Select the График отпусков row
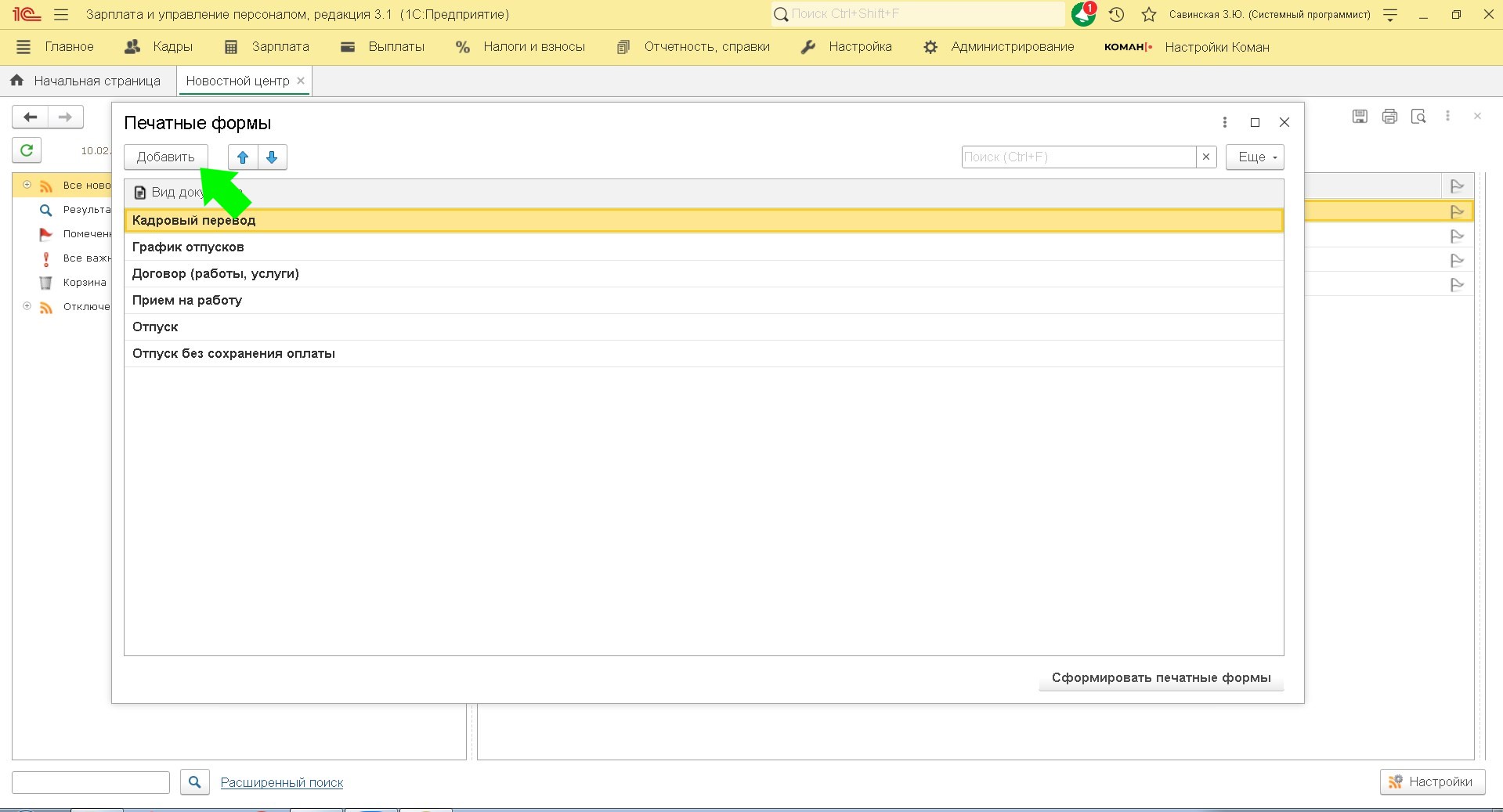 (x=188, y=247)
